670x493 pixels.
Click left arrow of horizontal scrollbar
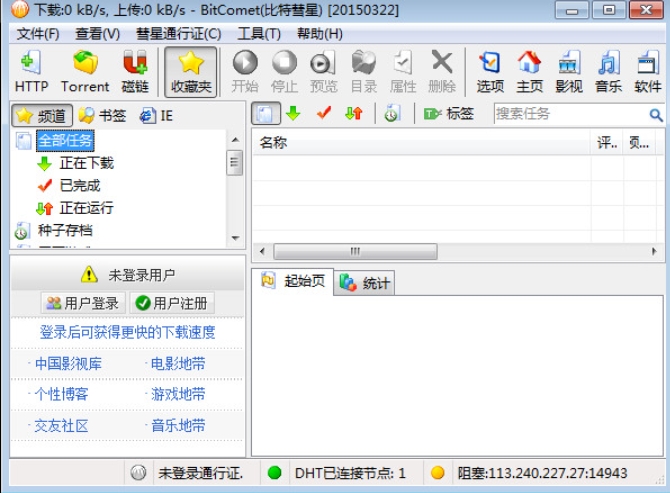[262, 251]
